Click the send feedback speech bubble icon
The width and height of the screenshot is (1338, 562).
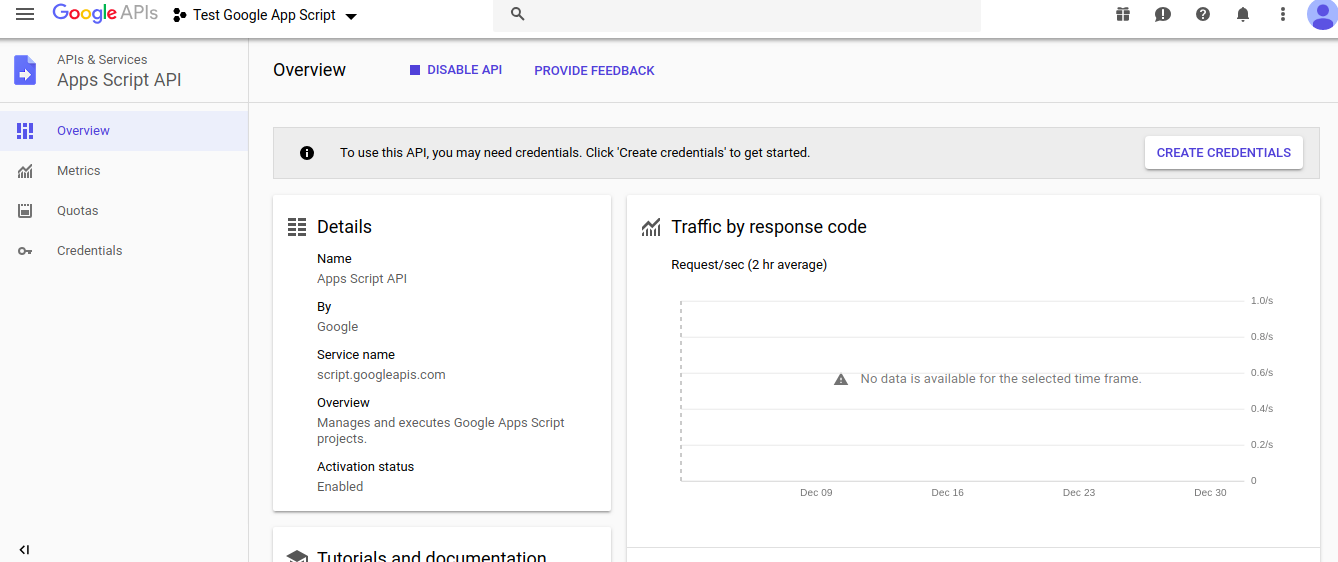(x=1163, y=14)
